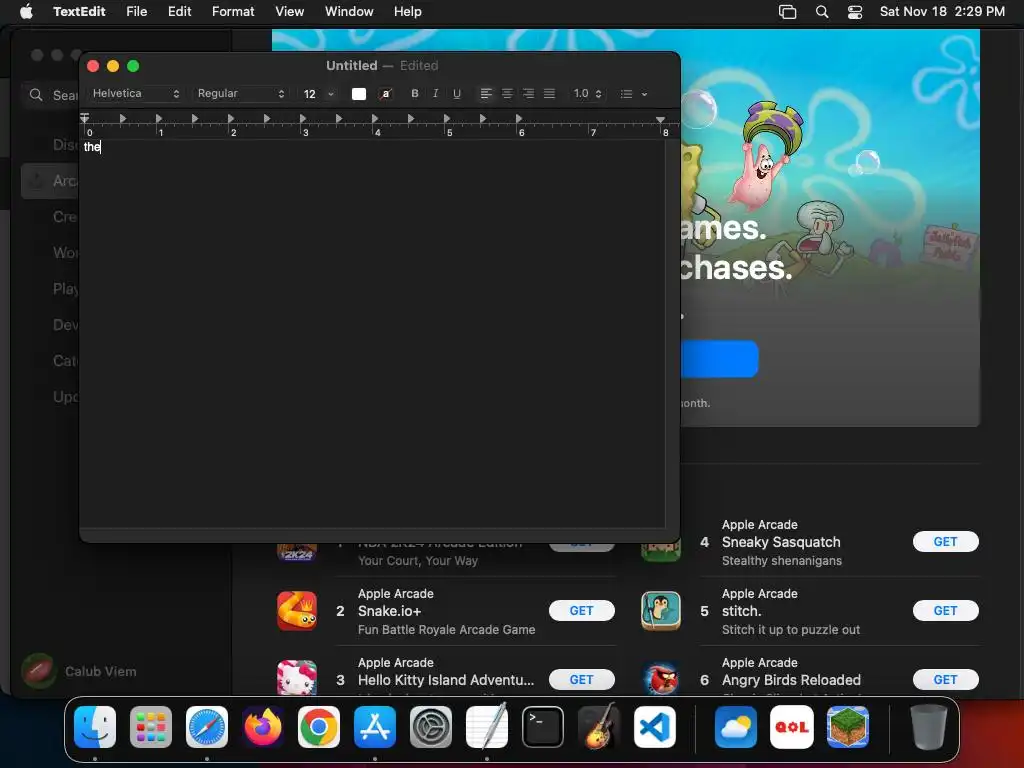
Task: Open Trash from the Dock
Action: 929,727
